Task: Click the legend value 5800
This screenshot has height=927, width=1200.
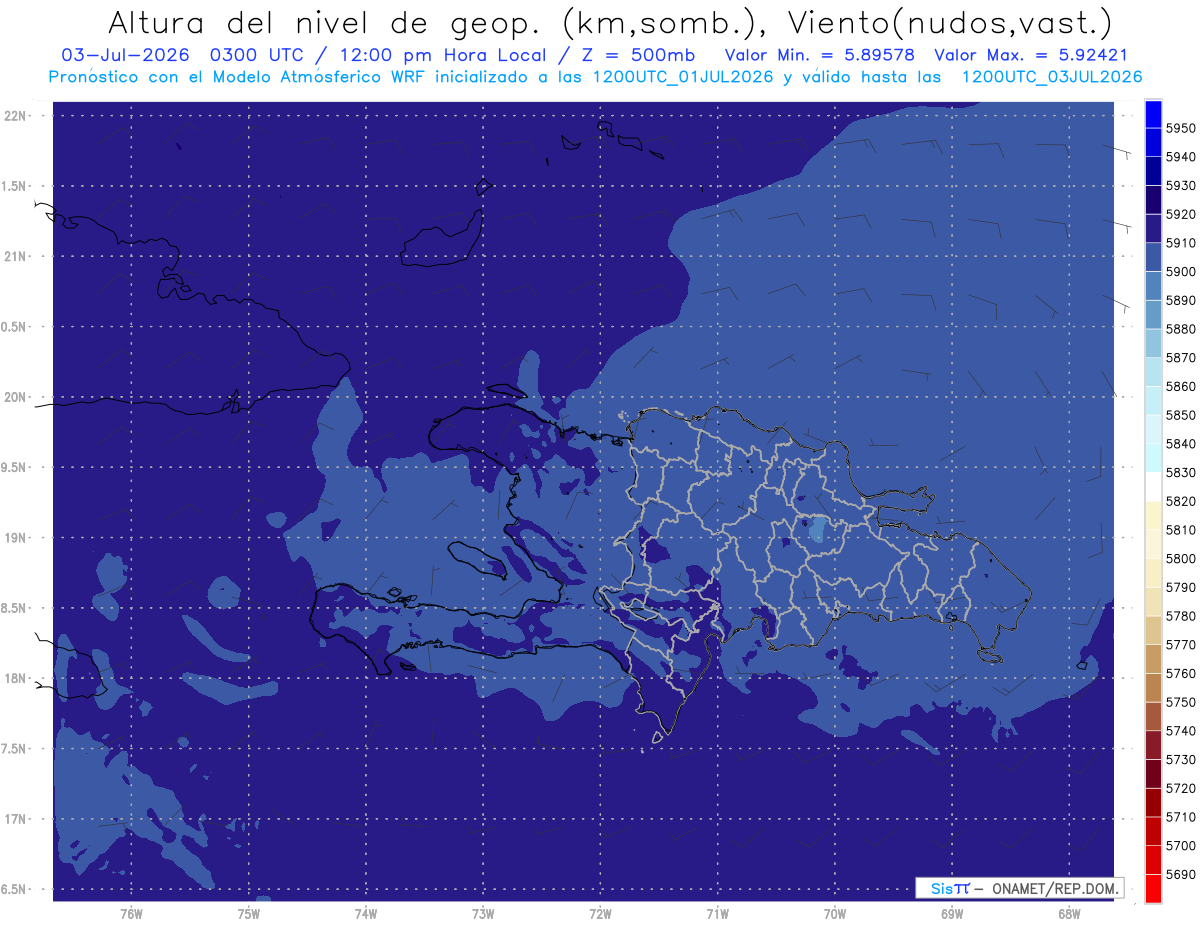Action: click(x=1180, y=559)
